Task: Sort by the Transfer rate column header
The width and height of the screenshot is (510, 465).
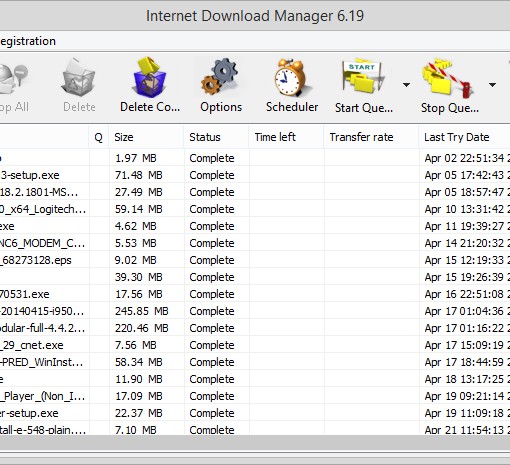Action: (x=371, y=137)
